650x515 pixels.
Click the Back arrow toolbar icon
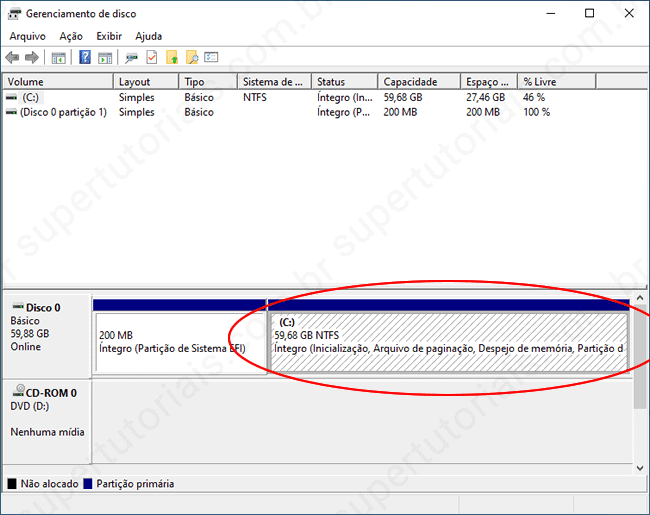point(12,57)
